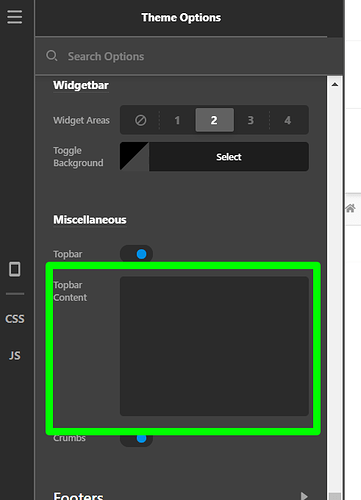
Task: Click the options panel scrollbar thumb
Action: pyautogui.click(x=335, y=496)
